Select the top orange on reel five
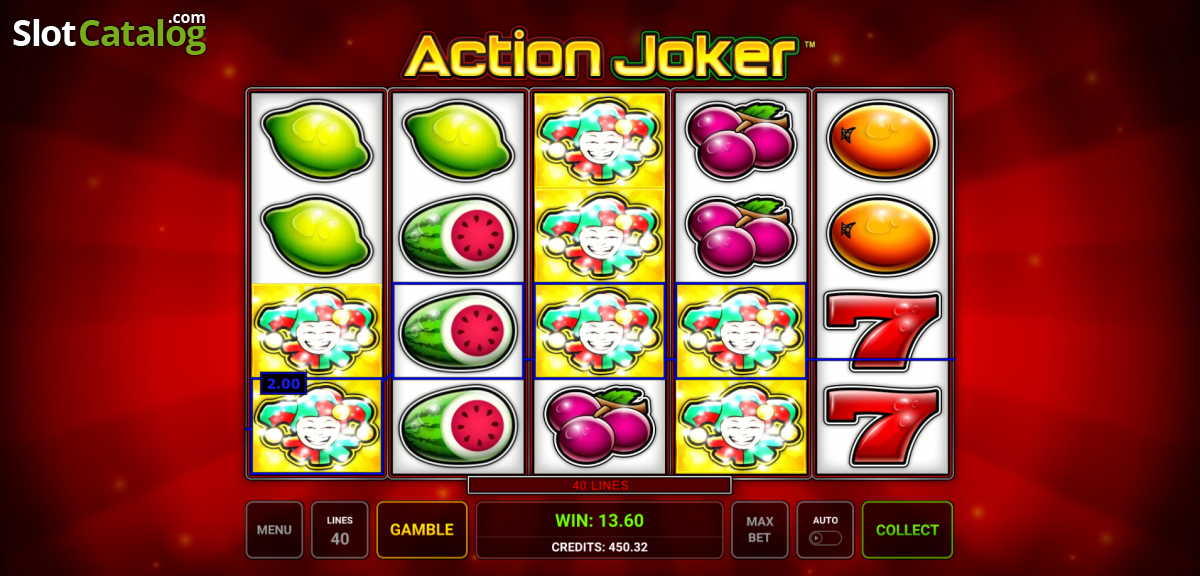 point(882,140)
